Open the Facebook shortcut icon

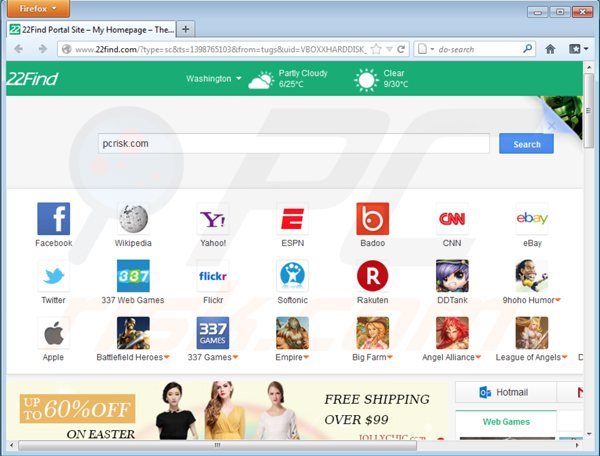(54, 218)
